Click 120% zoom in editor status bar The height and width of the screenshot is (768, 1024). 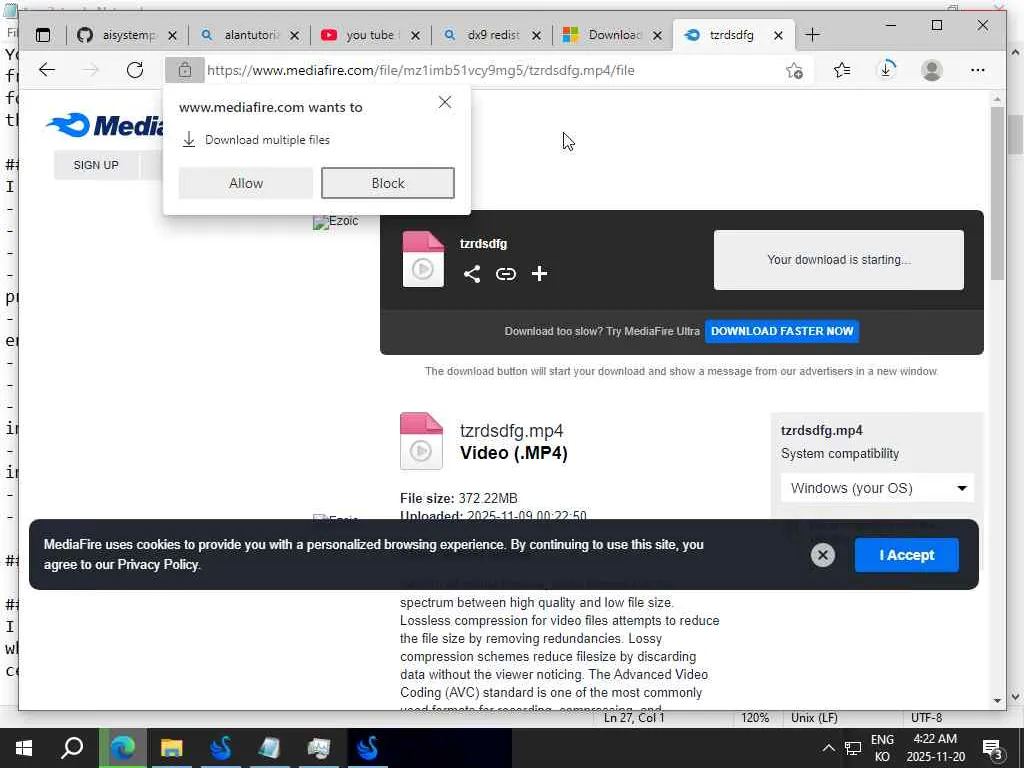754,718
